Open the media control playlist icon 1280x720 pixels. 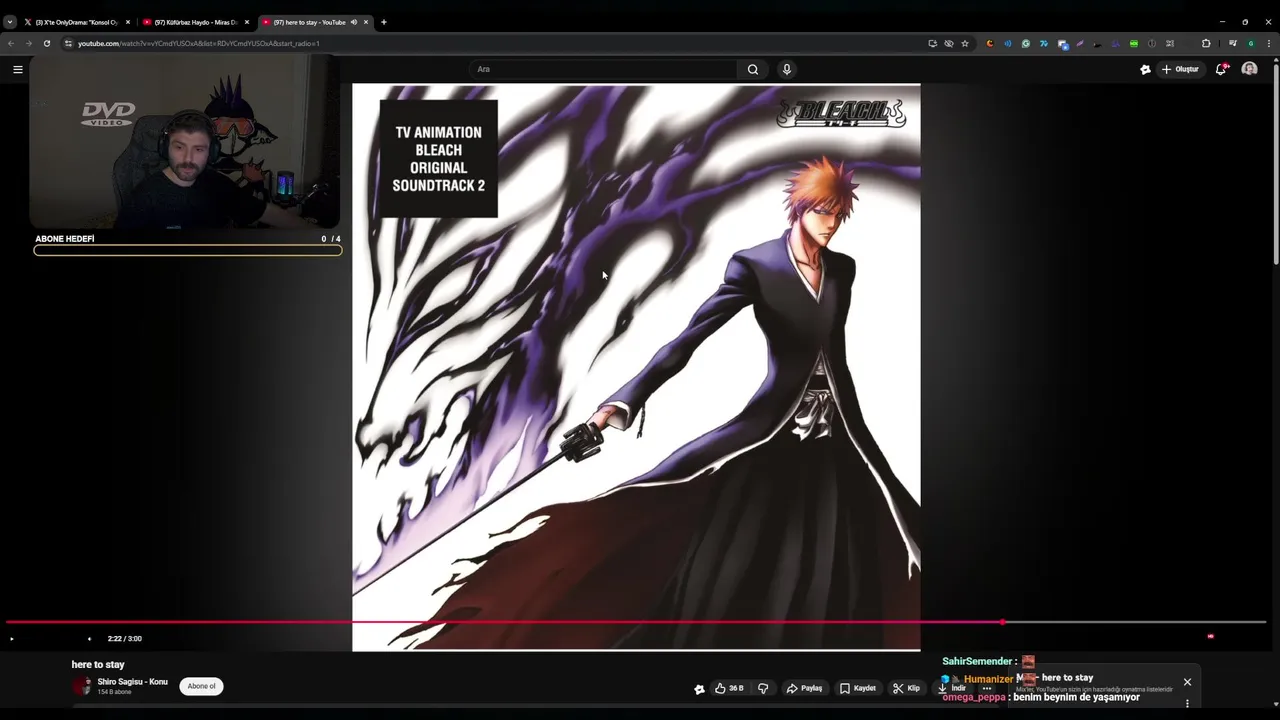click(1233, 43)
